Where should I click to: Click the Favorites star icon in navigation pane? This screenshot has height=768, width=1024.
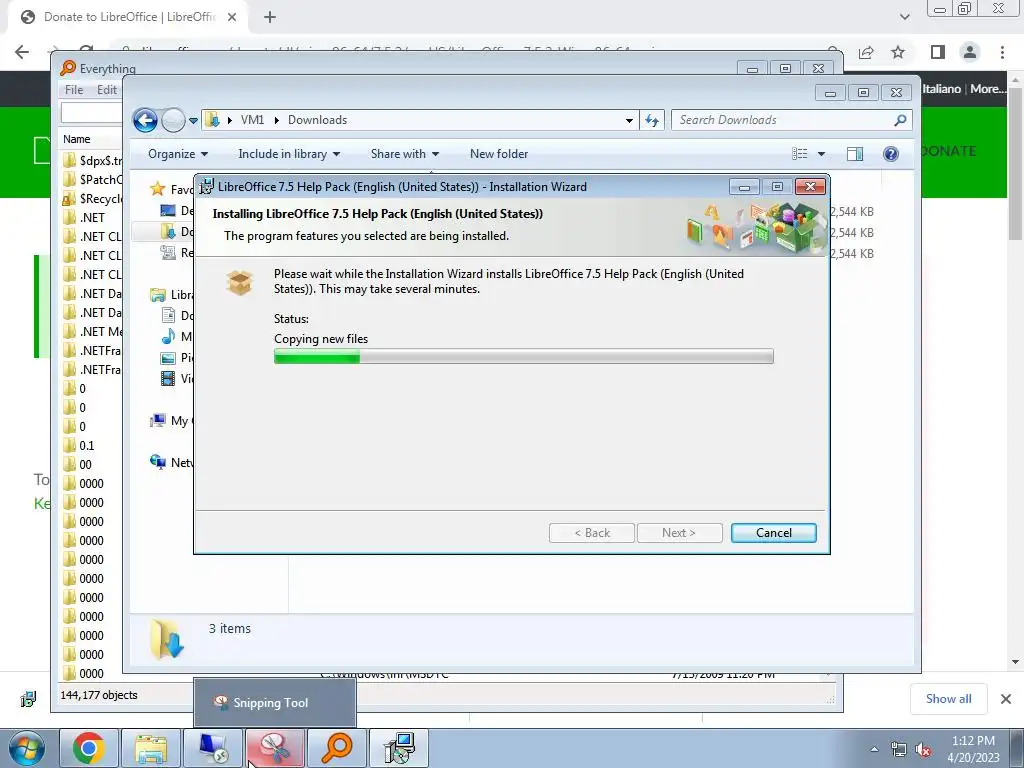click(x=157, y=189)
